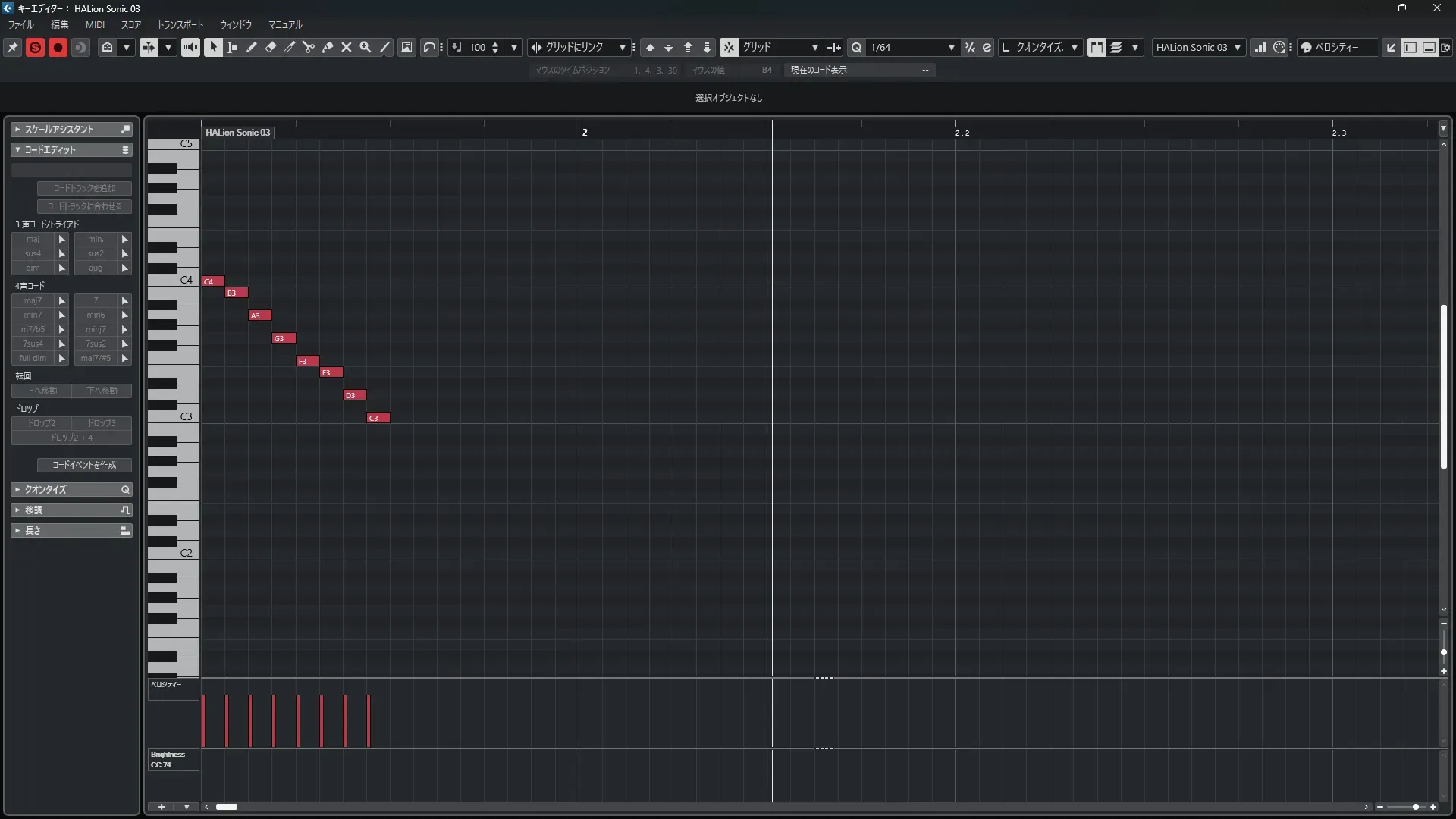Open the quantize preset 1/64 dropdown

tap(951, 47)
